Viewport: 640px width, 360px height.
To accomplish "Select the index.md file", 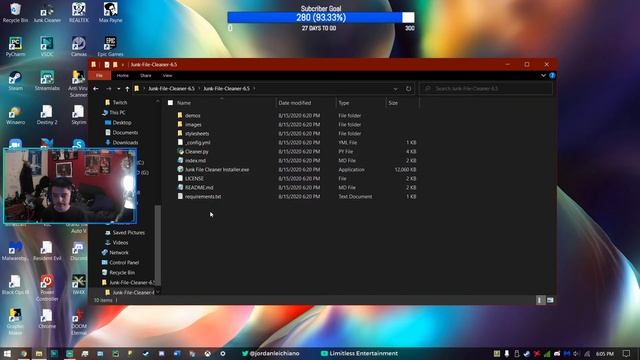I will point(195,160).
